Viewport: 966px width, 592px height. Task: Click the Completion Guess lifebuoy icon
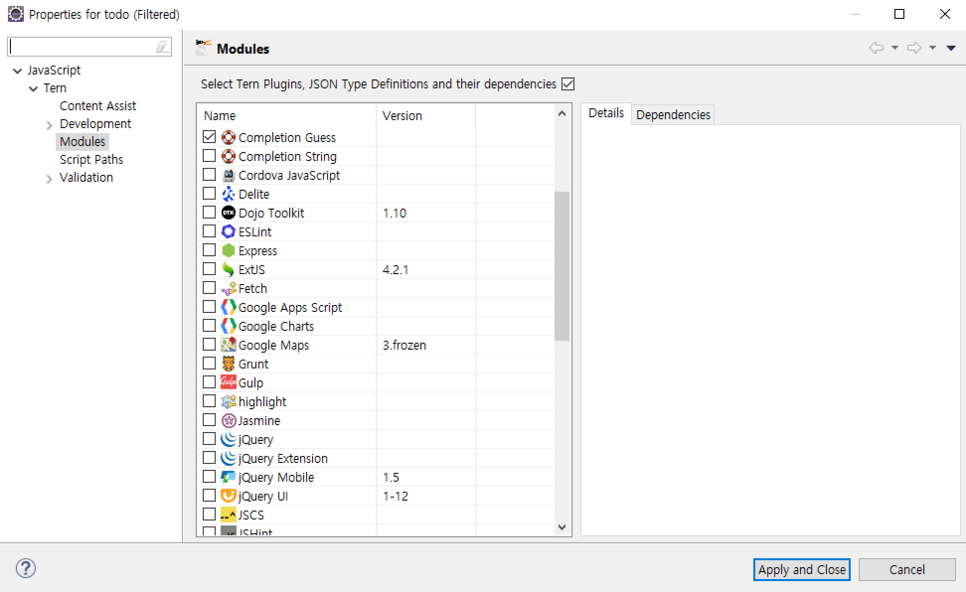(x=229, y=137)
